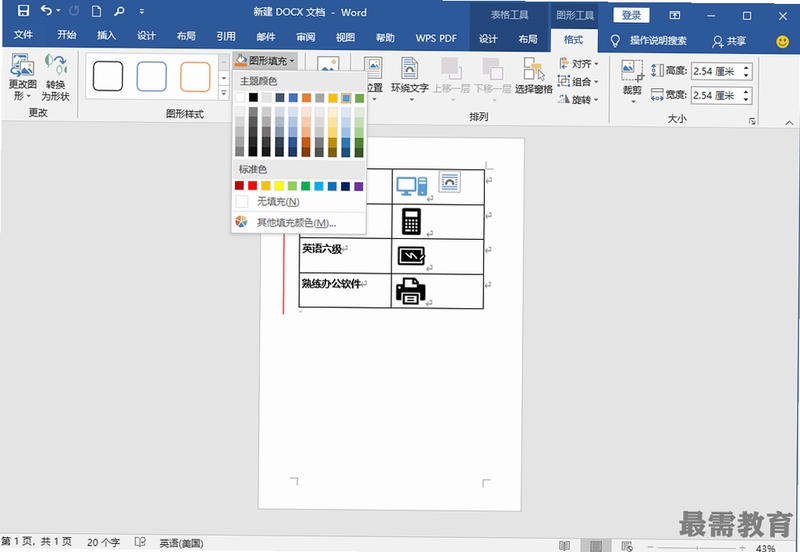
Task: Pick the gold theme color swatch
Action: [x=333, y=97]
